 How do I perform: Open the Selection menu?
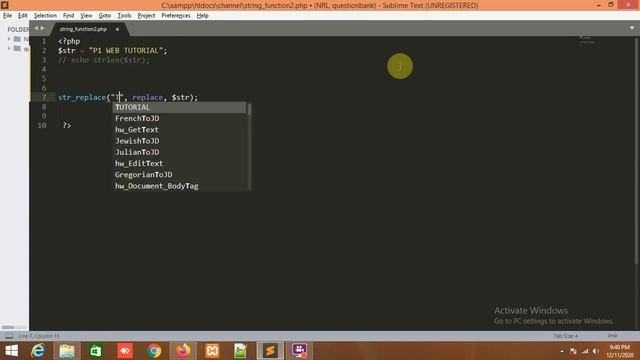pos(45,16)
